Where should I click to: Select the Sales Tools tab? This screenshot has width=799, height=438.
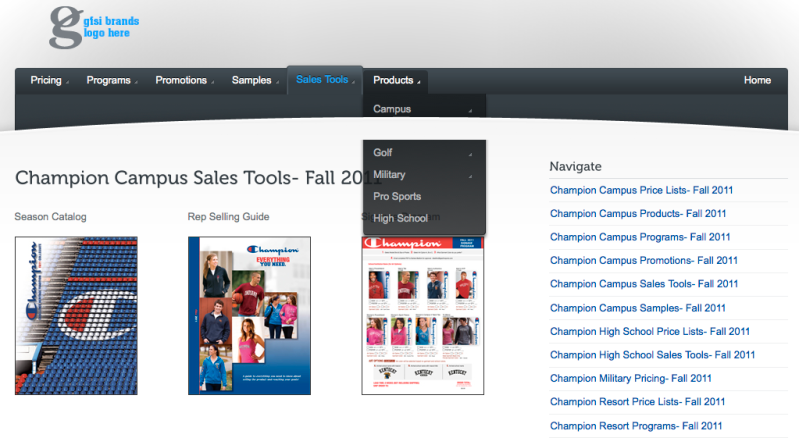(325, 80)
